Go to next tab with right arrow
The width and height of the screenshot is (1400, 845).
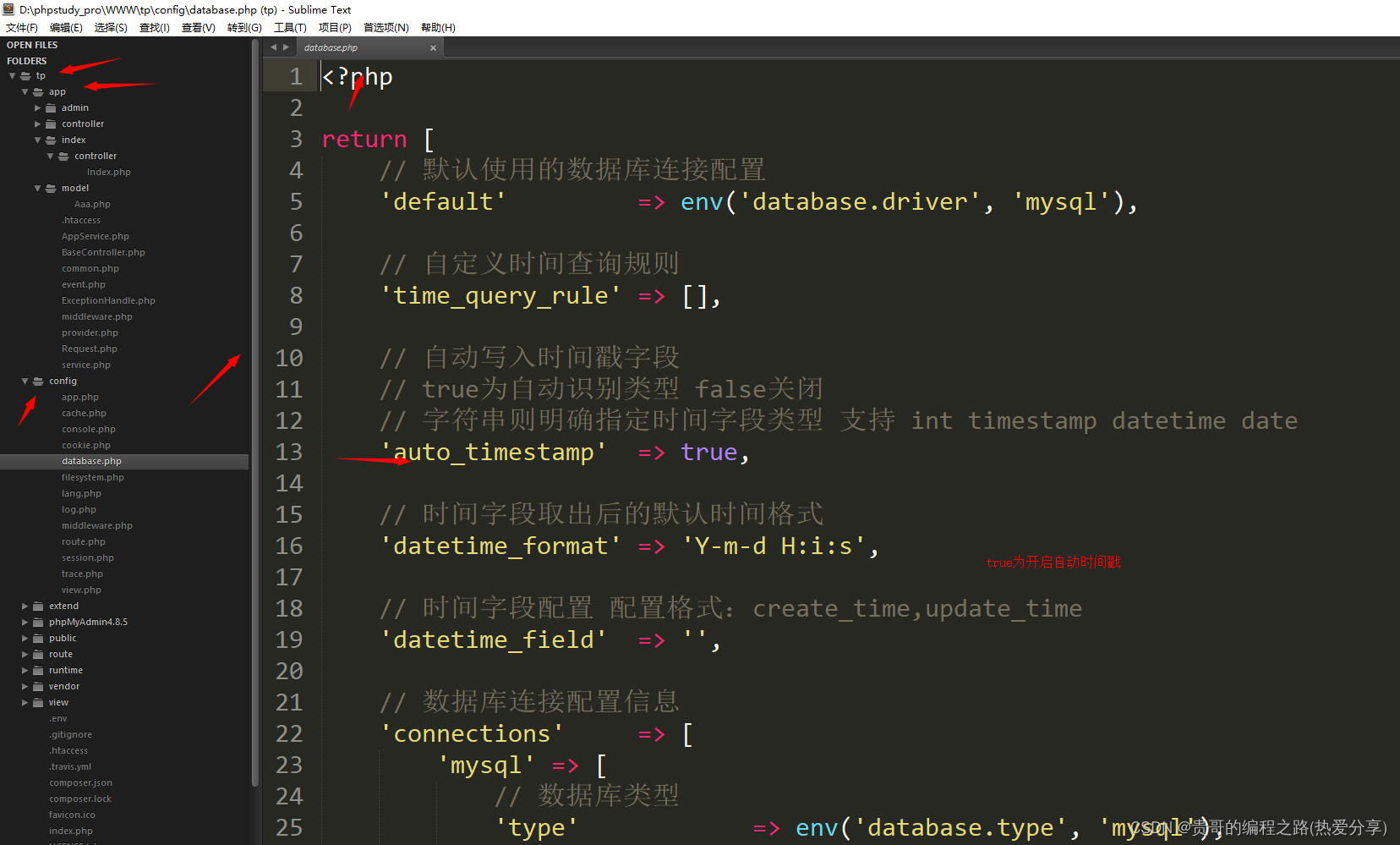pyautogui.click(x=286, y=47)
